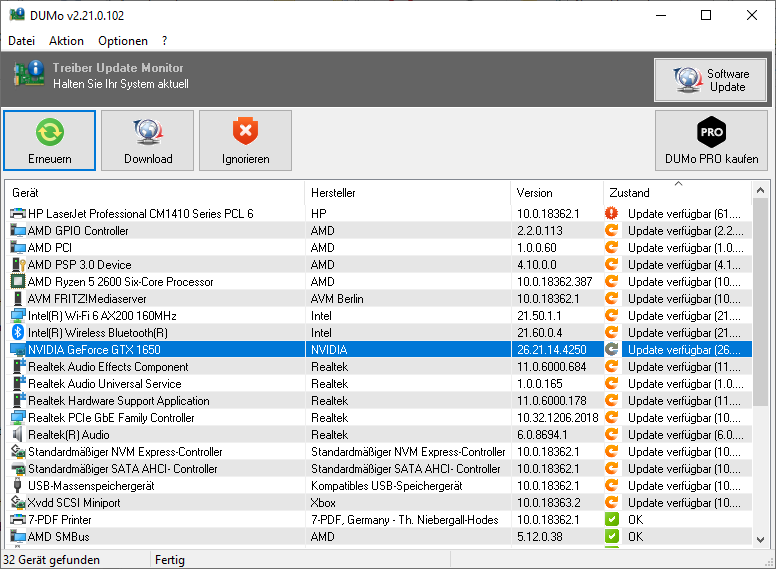The image size is (776, 569).
Task: Click the speaker icon next to Realtek(R) Audio
Action: pos(18,435)
